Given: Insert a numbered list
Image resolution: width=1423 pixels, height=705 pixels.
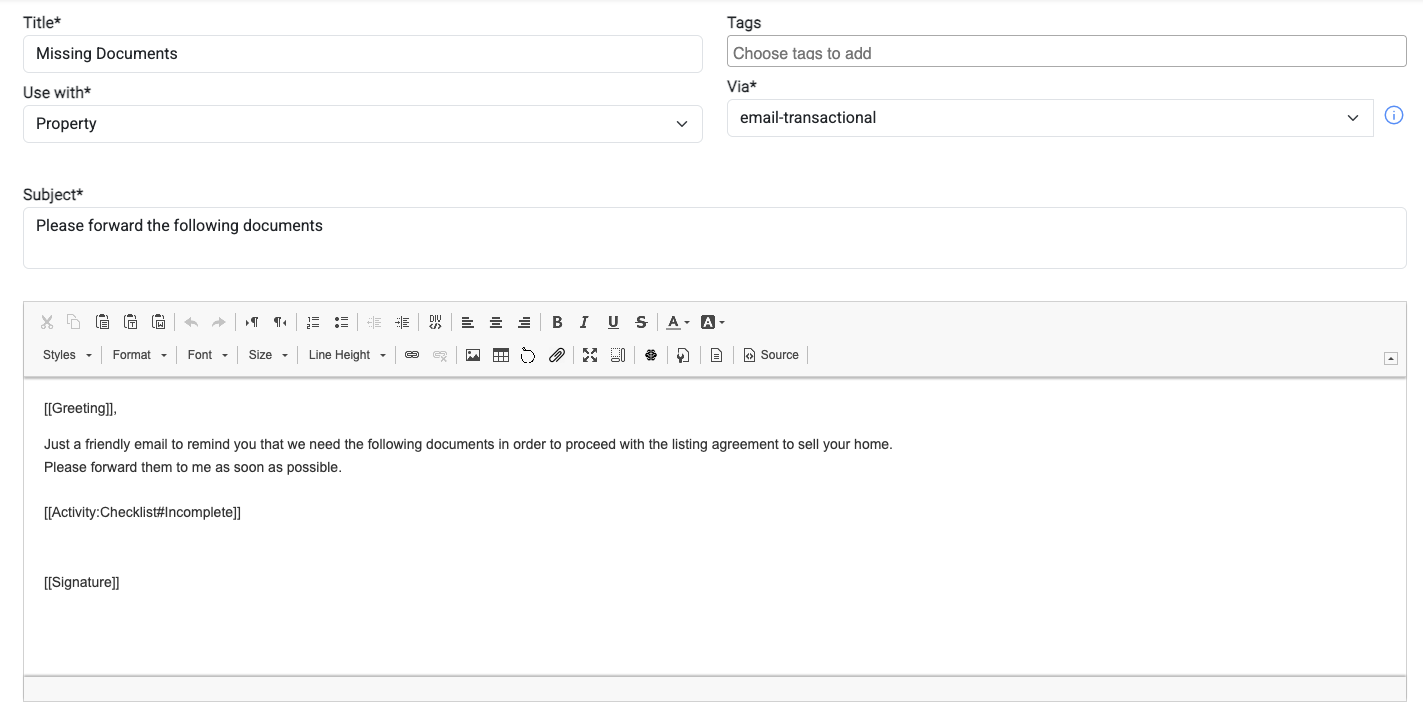Looking at the screenshot, I should [313, 322].
